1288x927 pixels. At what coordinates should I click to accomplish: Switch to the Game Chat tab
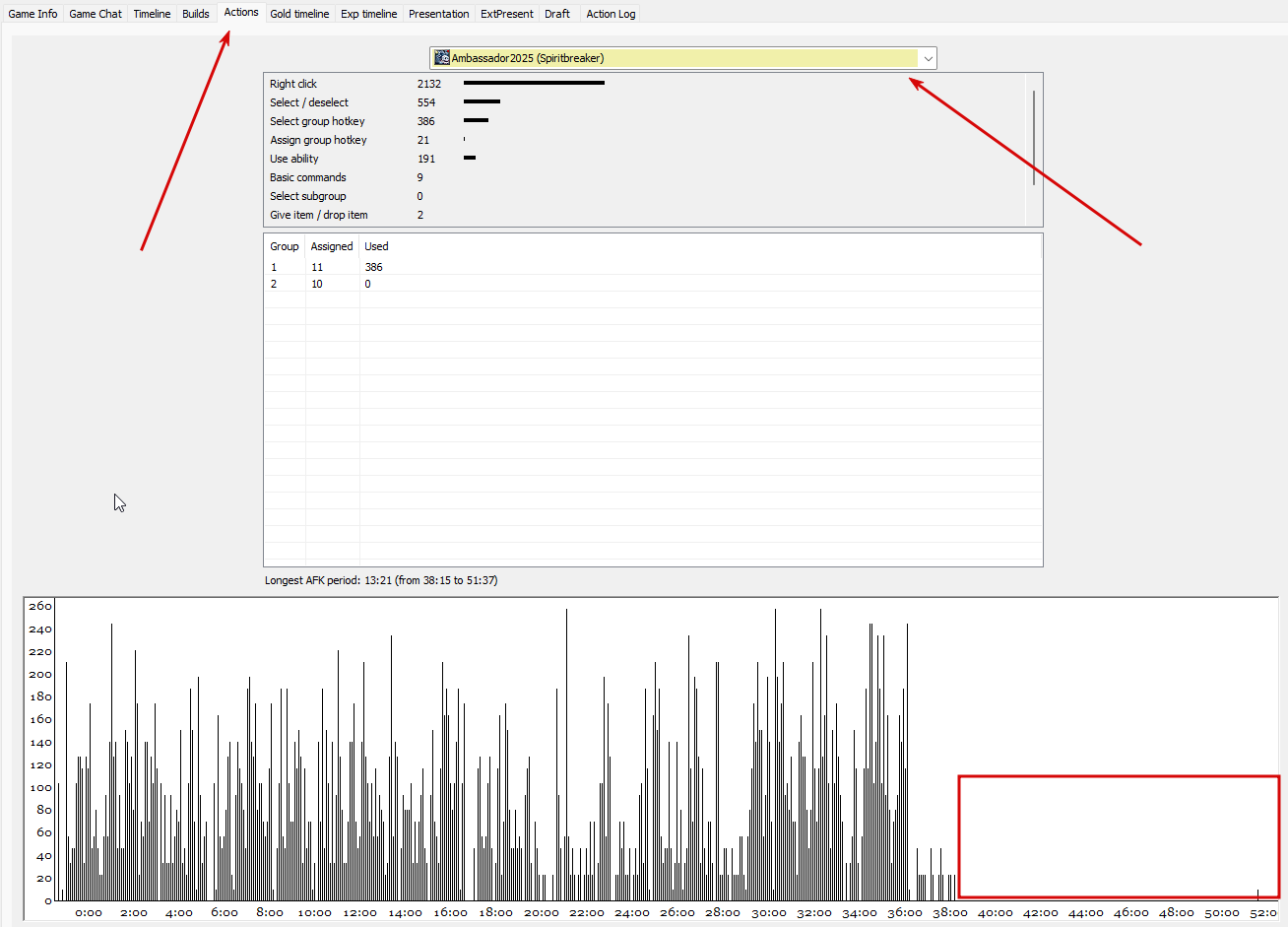[x=96, y=14]
